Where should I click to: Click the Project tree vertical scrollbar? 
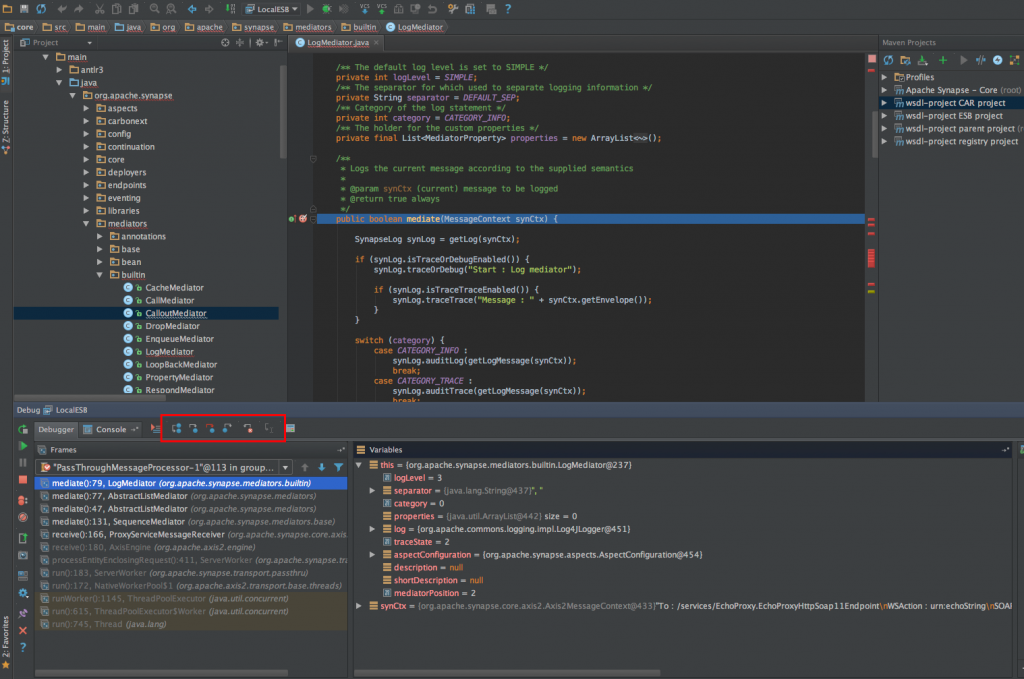283,111
